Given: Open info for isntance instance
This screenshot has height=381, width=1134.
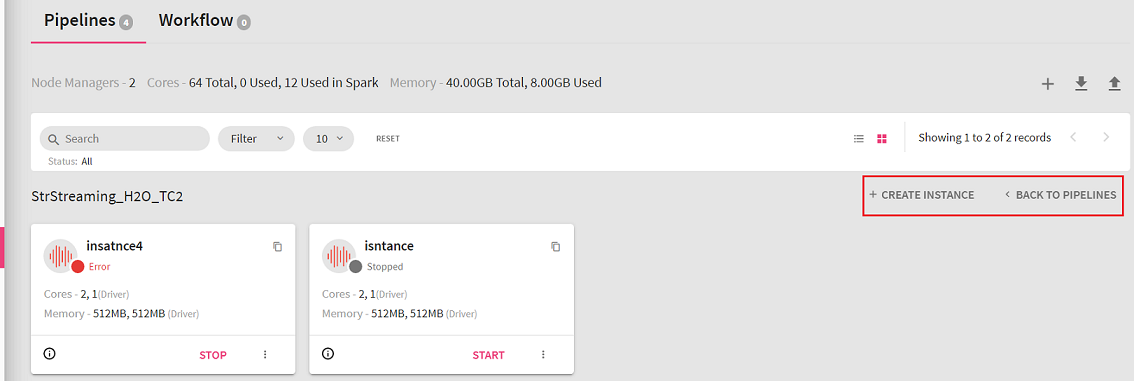Looking at the screenshot, I should 328,354.
